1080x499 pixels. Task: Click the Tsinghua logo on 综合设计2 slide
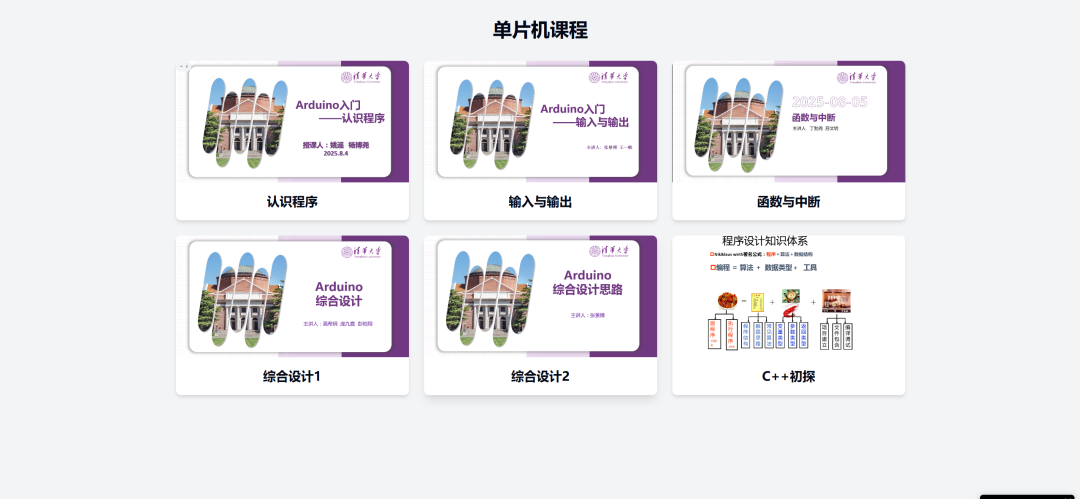click(x=609, y=252)
